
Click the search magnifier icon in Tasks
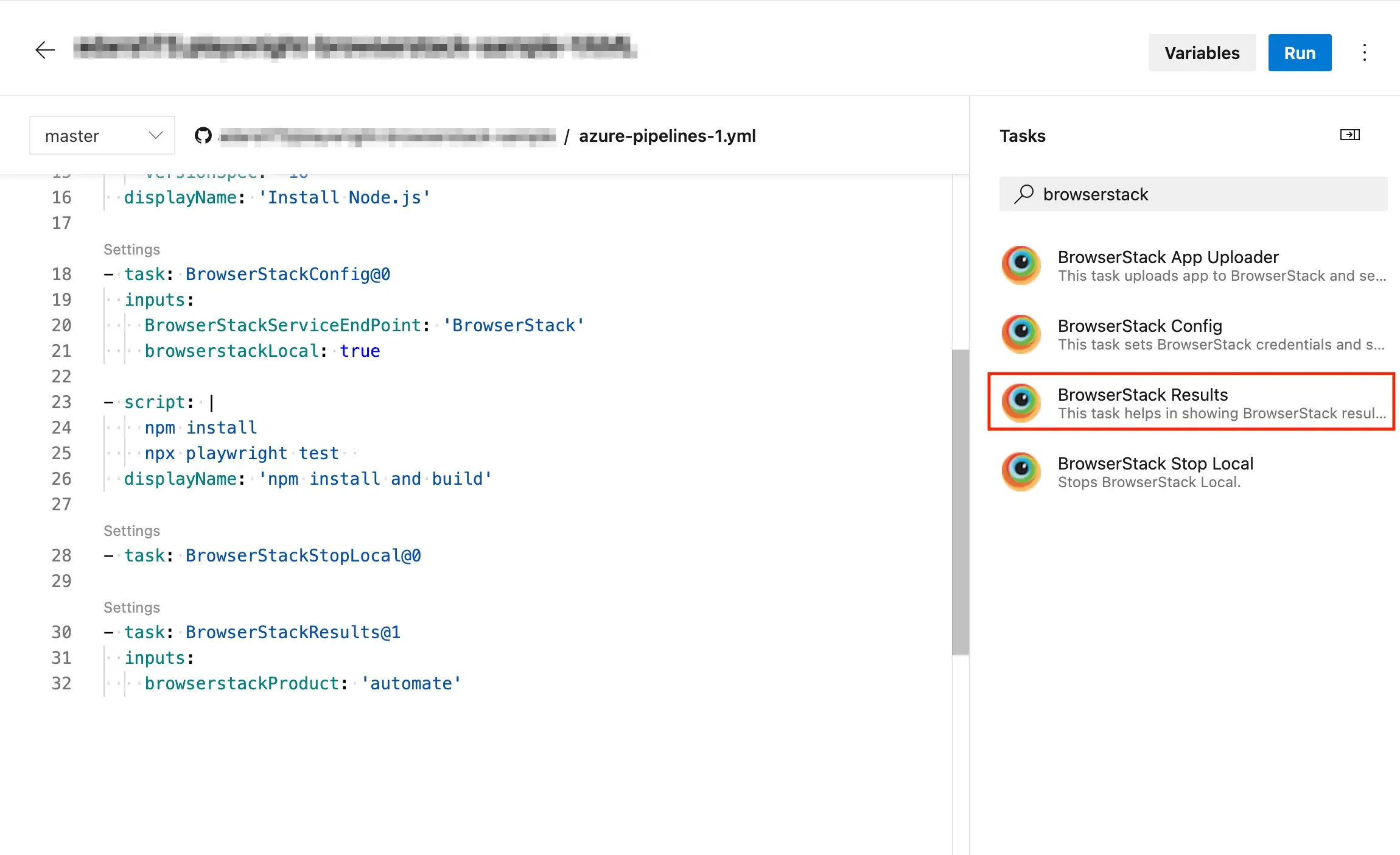click(x=1024, y=194)
